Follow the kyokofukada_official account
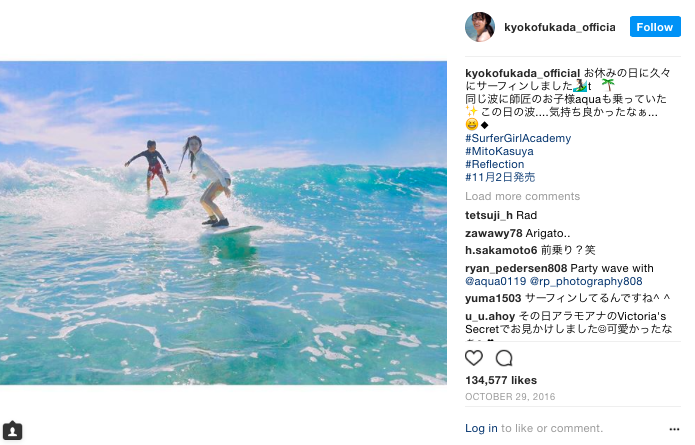Viewport: 695px width, 445px height. point(655,27)
